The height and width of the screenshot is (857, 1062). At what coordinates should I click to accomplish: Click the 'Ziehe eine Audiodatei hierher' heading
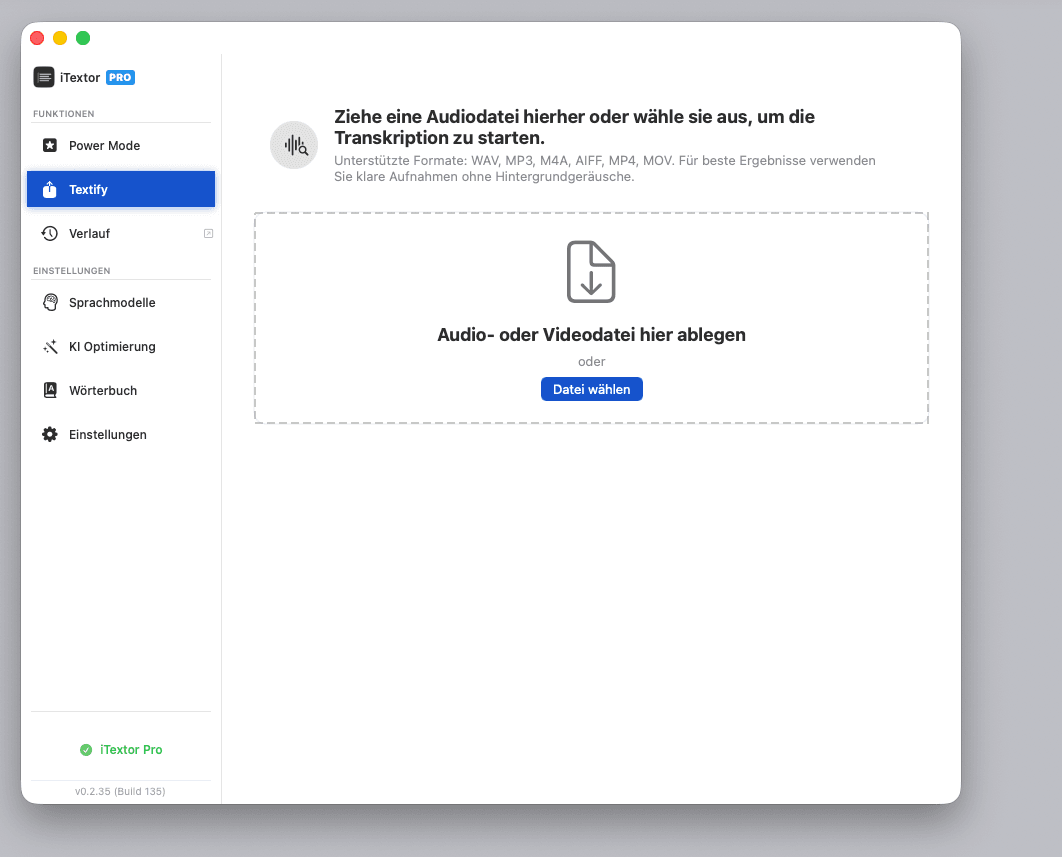574,127
